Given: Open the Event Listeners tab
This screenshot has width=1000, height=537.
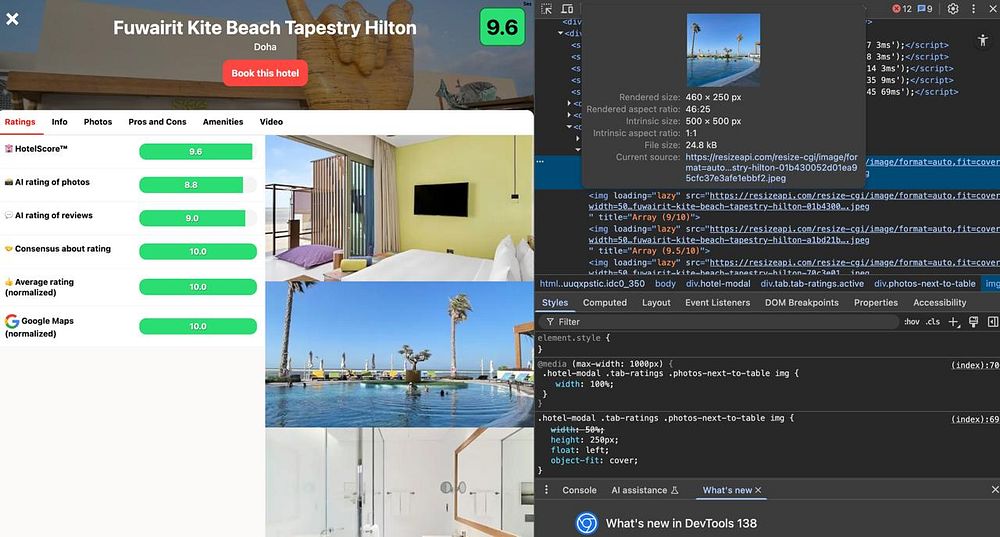Looking at the screenshot, I should 717,303.
